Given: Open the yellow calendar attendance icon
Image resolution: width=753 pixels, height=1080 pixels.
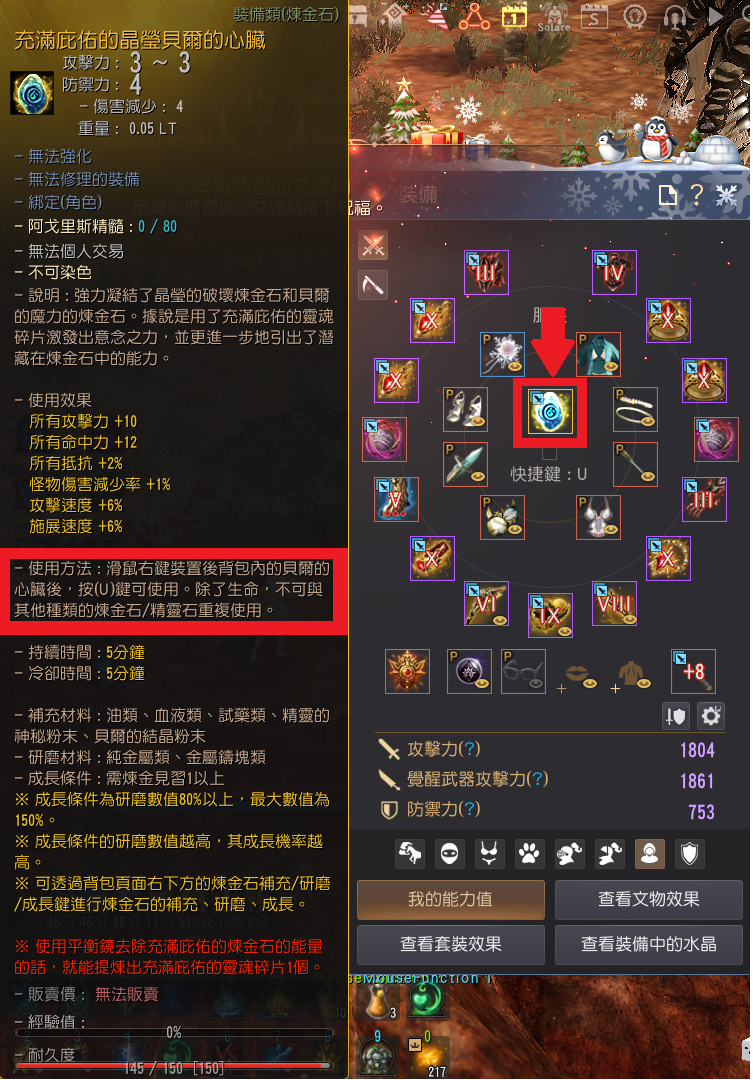Looking at the screenshot, I should pyautogui.click(x=513, y=17).
